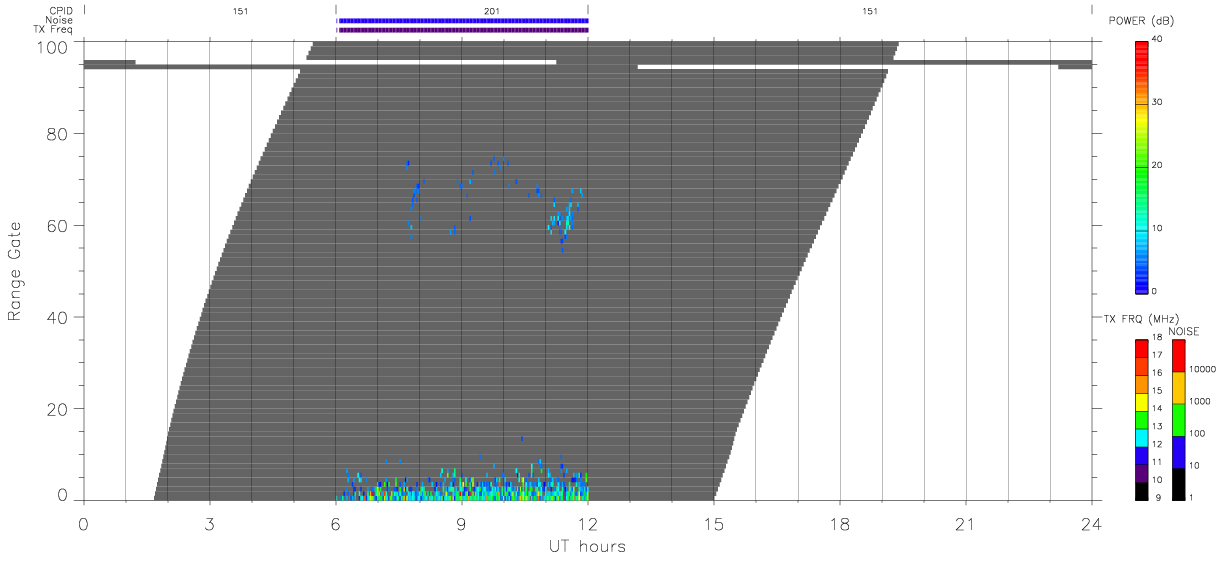The width and height of the screenshot is (1228, 567).
Task: Click the green segment of NOISE scale
Action: [1179, 420]
